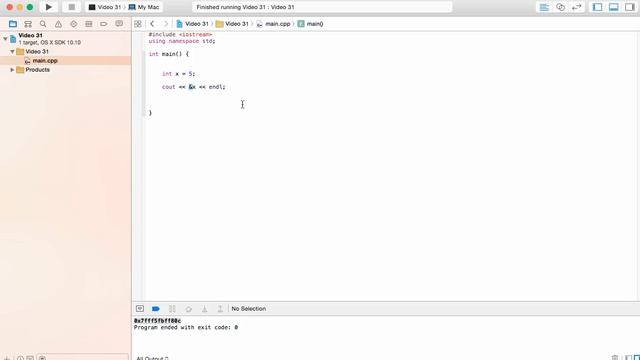Open main() function jump bar menu
Viewport: 640px width, 360px height.
click(310, 24)
